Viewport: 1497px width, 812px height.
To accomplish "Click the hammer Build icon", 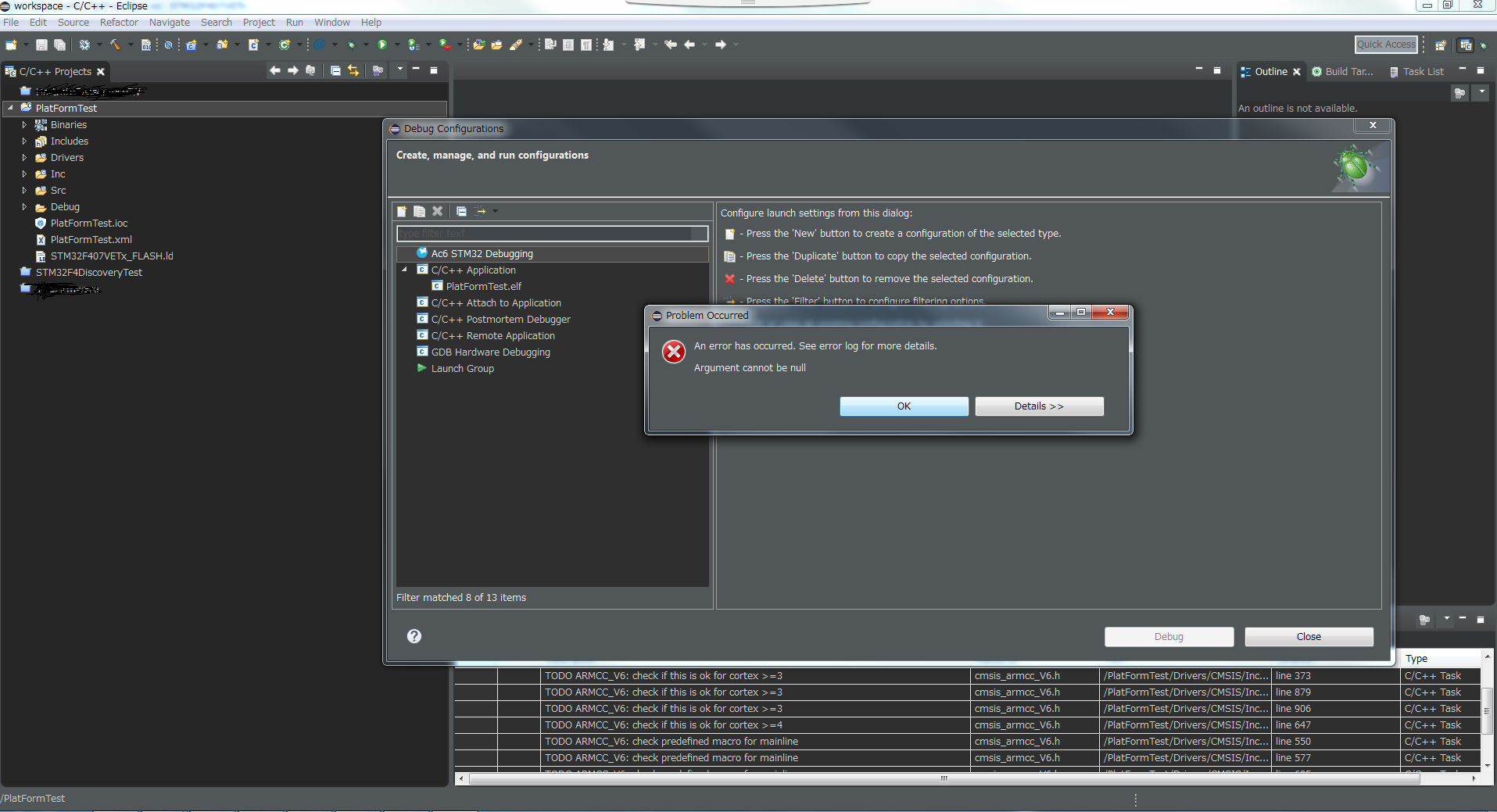I will coord(115,45).
